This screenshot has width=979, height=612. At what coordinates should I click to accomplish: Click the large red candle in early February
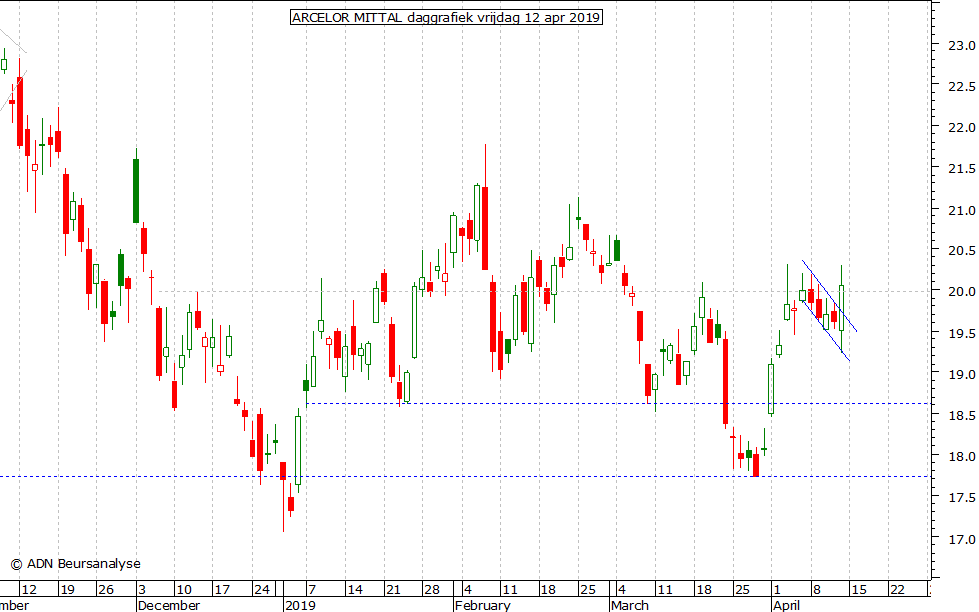[485, 228]
